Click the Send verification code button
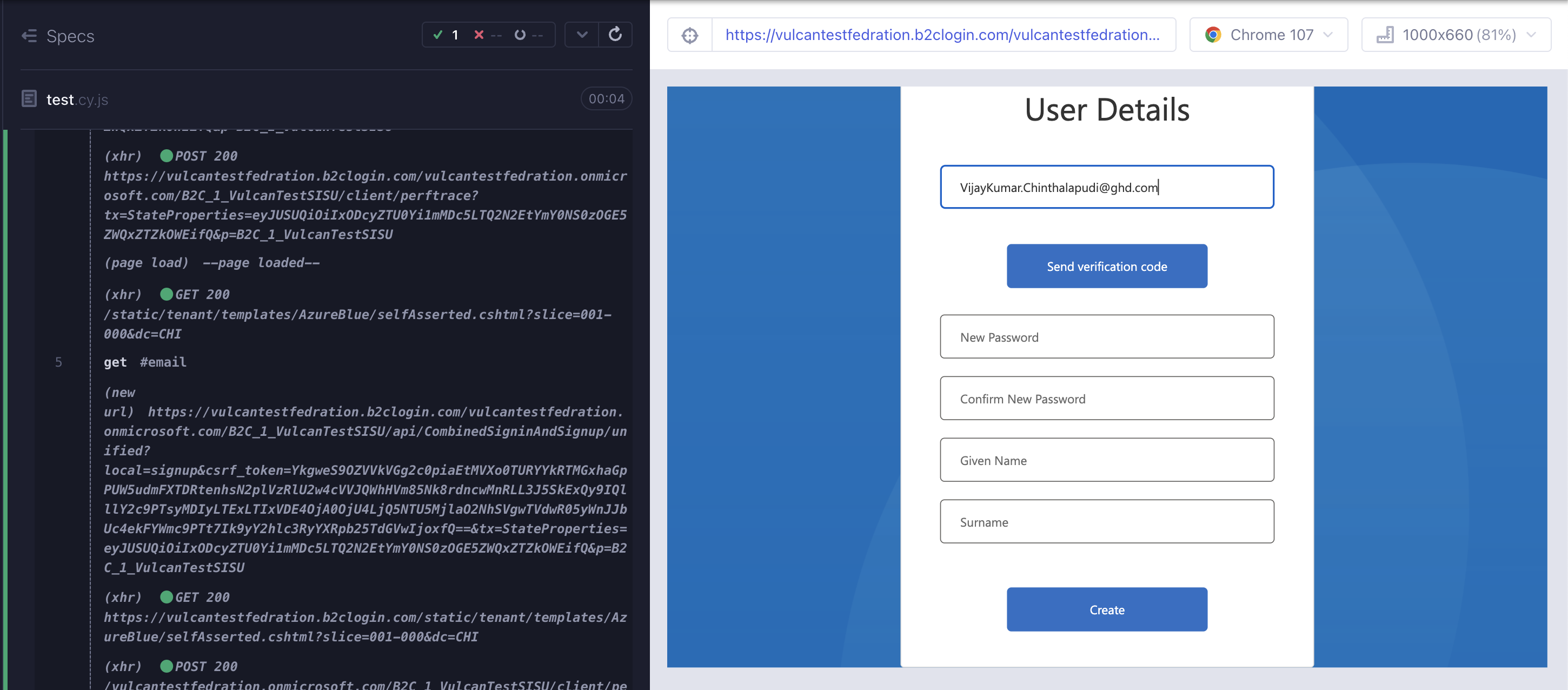Image resolution: width=1568 pixels, height=690 pixels. 1106,267
